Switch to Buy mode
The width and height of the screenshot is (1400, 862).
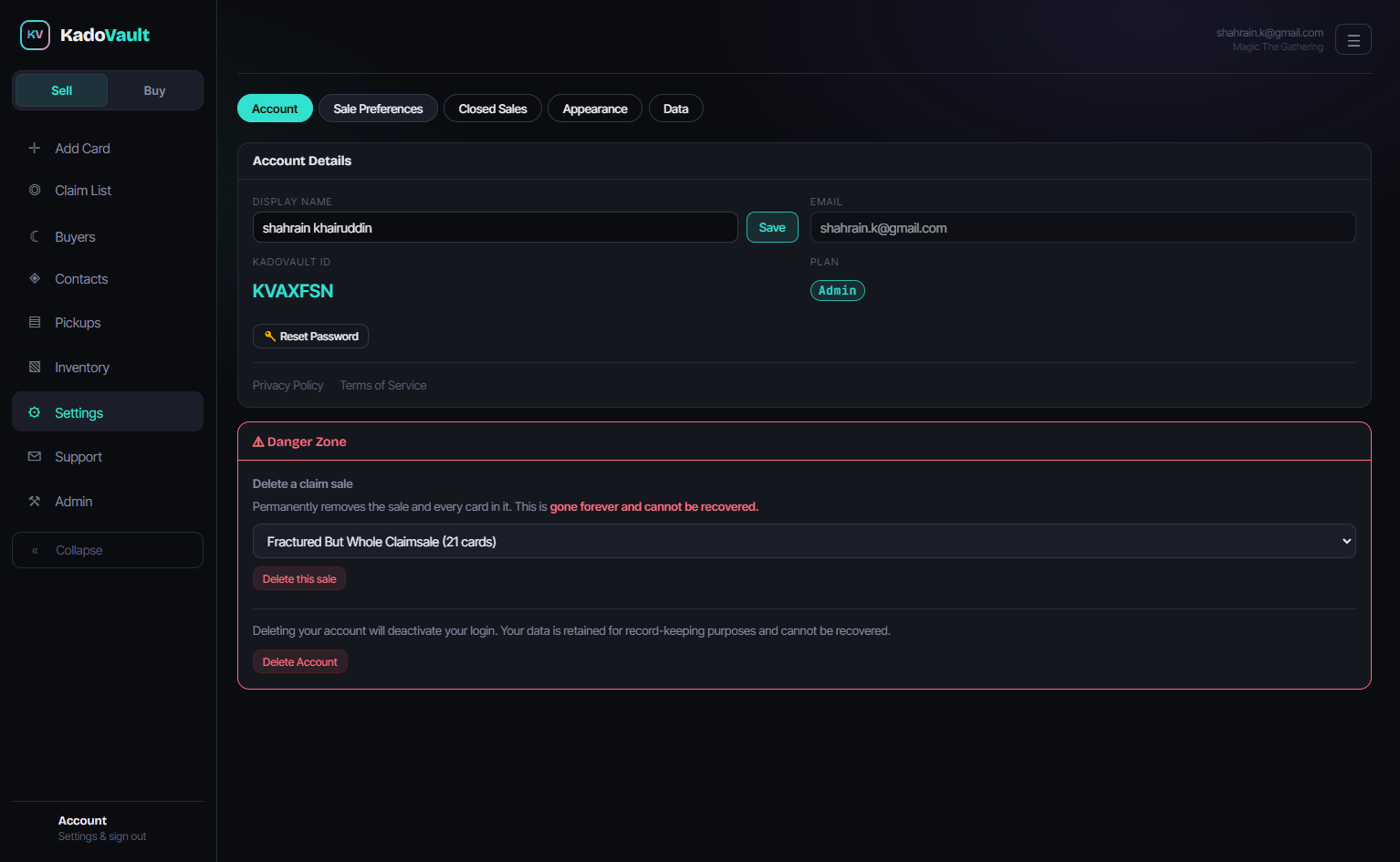(x=154, y=90)
